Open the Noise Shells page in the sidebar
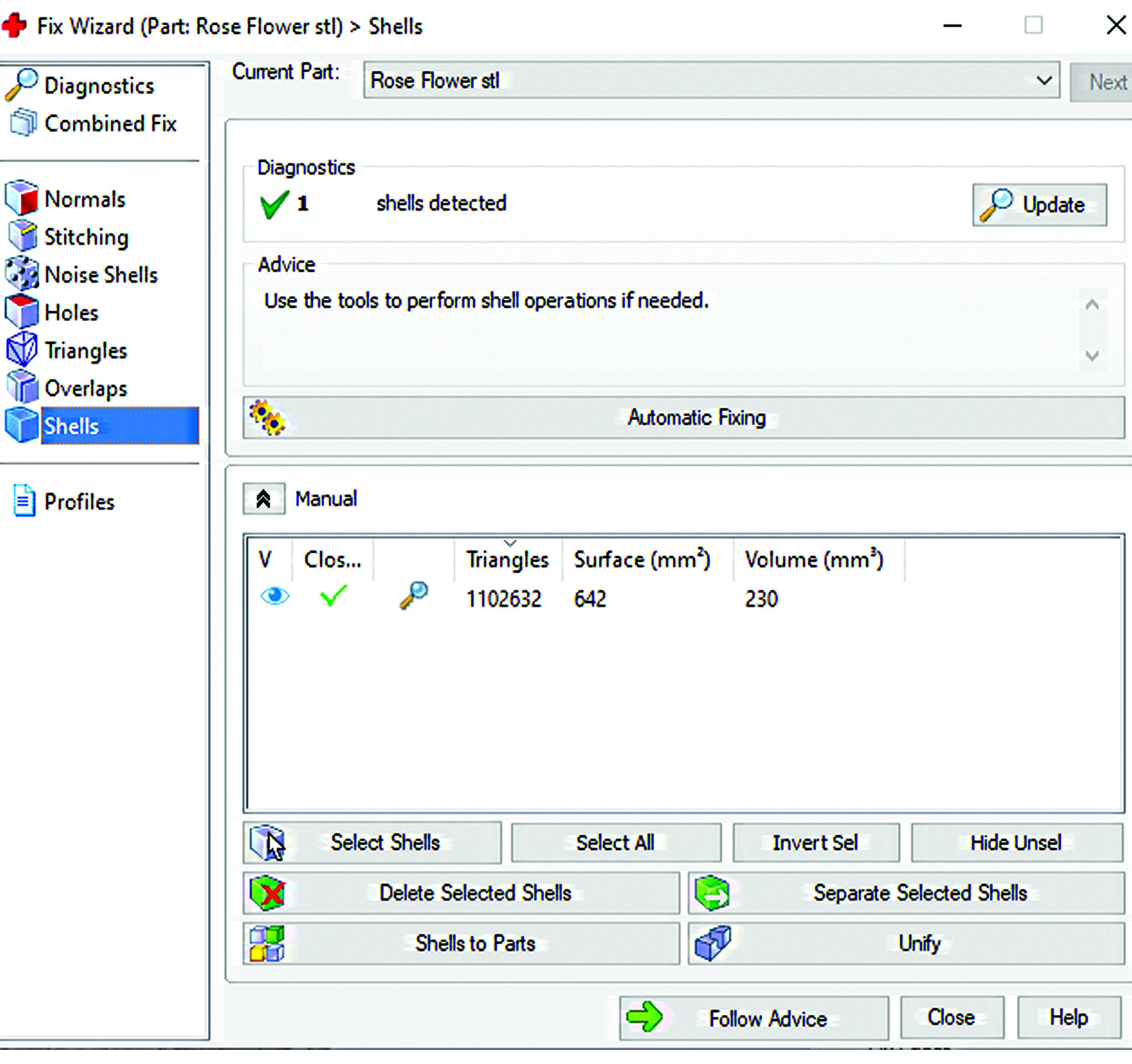This screenshot has height=1064, width=1132. (x=101, y=275)
